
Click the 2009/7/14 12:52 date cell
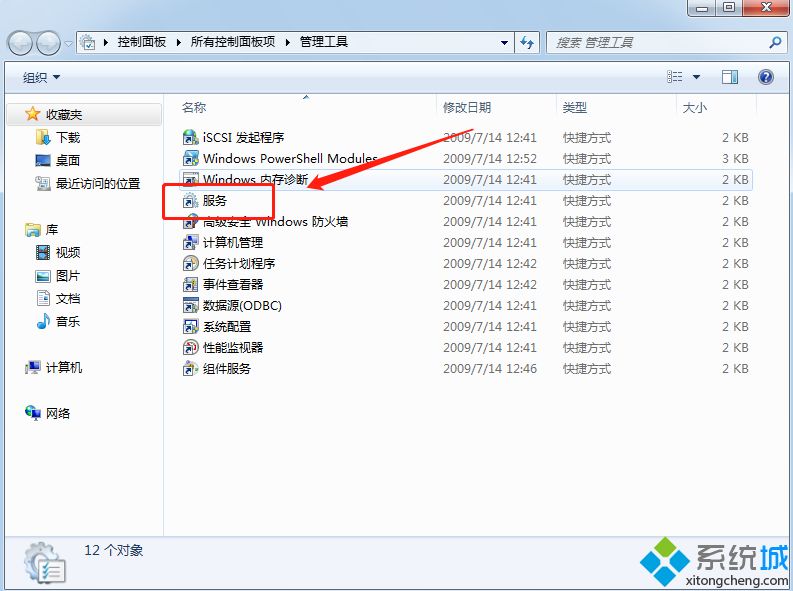(490, 159)
